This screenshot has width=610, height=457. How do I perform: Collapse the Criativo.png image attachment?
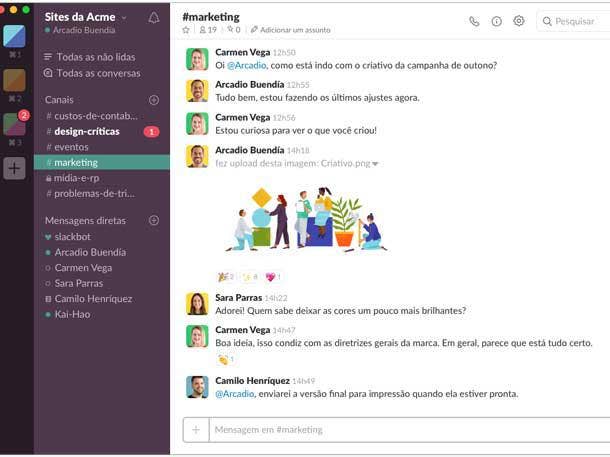pos(376,164)
